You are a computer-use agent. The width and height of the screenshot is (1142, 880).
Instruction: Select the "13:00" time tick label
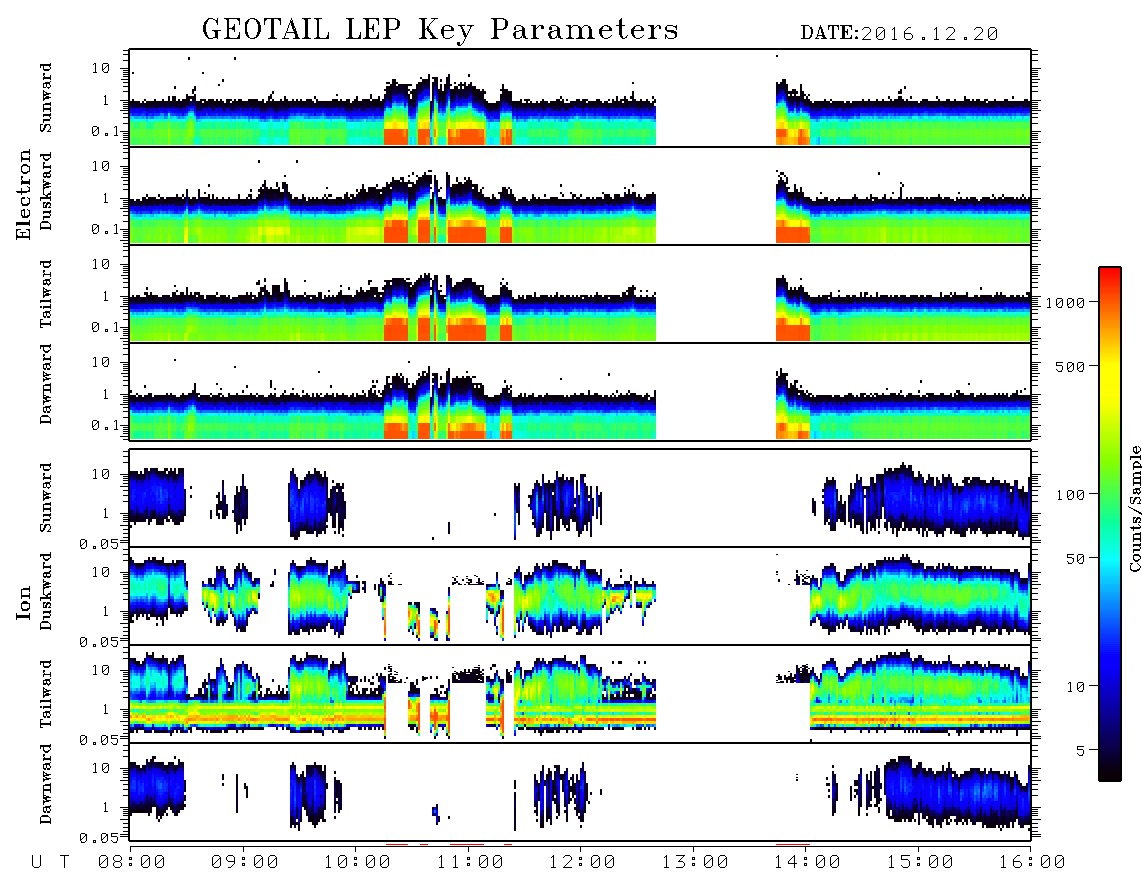[x=695, y=862]
